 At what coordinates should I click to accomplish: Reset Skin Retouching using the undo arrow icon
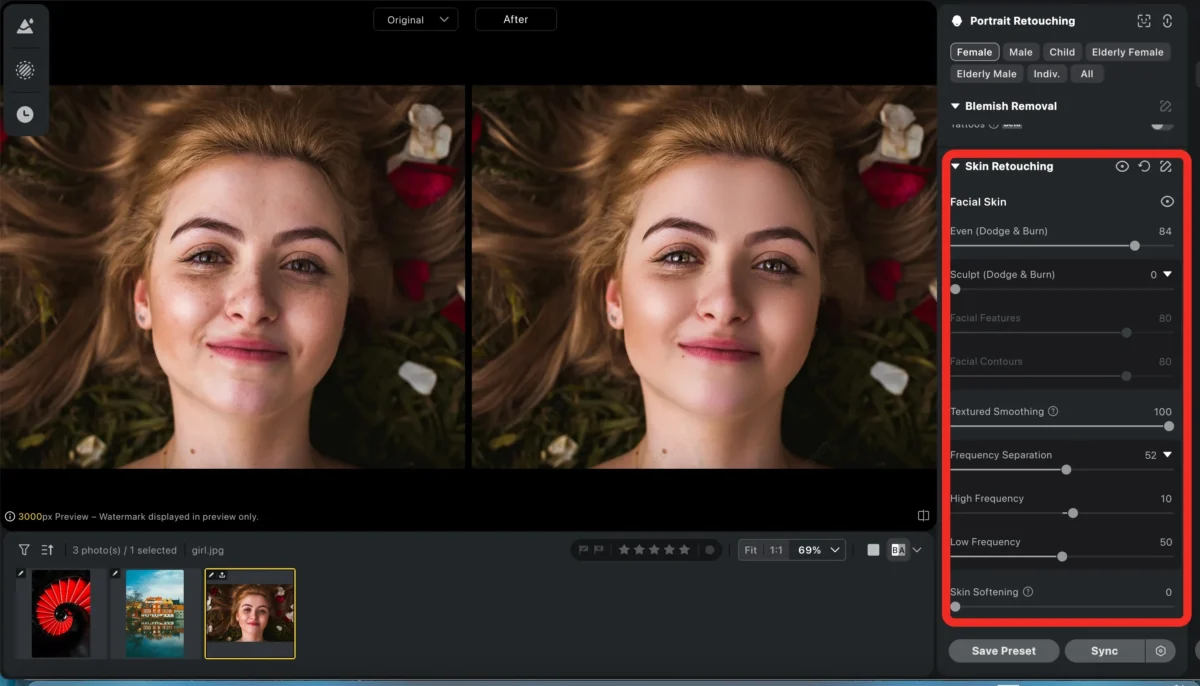pyautogui.click(x=1144, y=166)
